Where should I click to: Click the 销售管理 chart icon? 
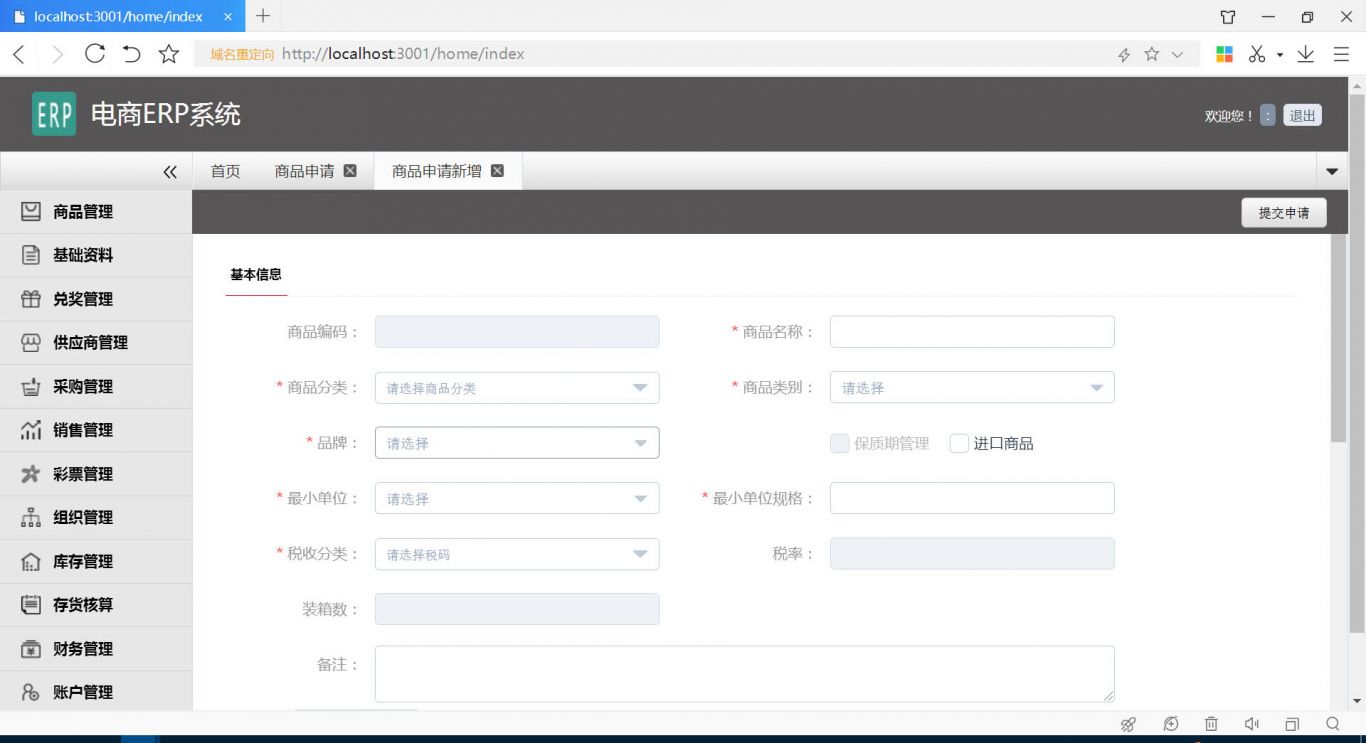(x=31, y=430)
